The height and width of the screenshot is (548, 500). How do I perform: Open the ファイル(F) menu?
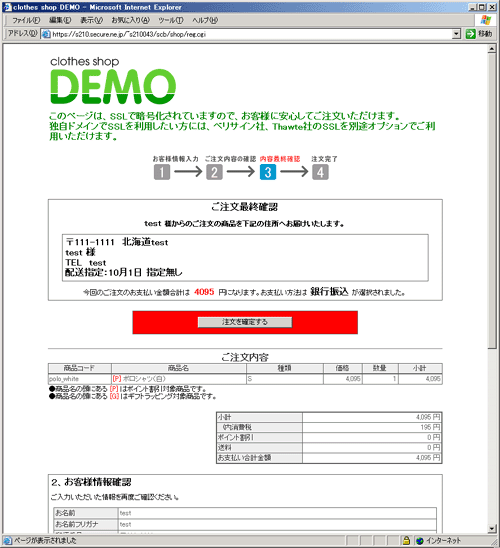coord(26,20)
